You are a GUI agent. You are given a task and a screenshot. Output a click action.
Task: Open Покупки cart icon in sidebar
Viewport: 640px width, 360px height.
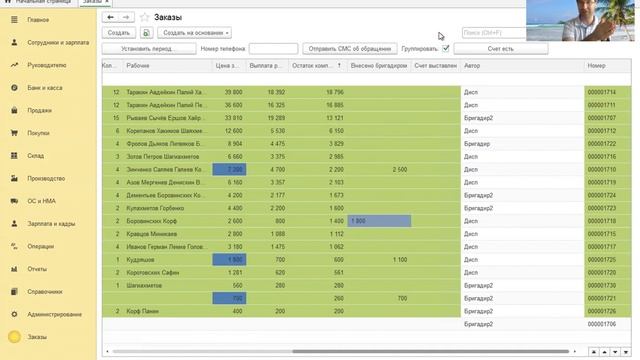14,133
